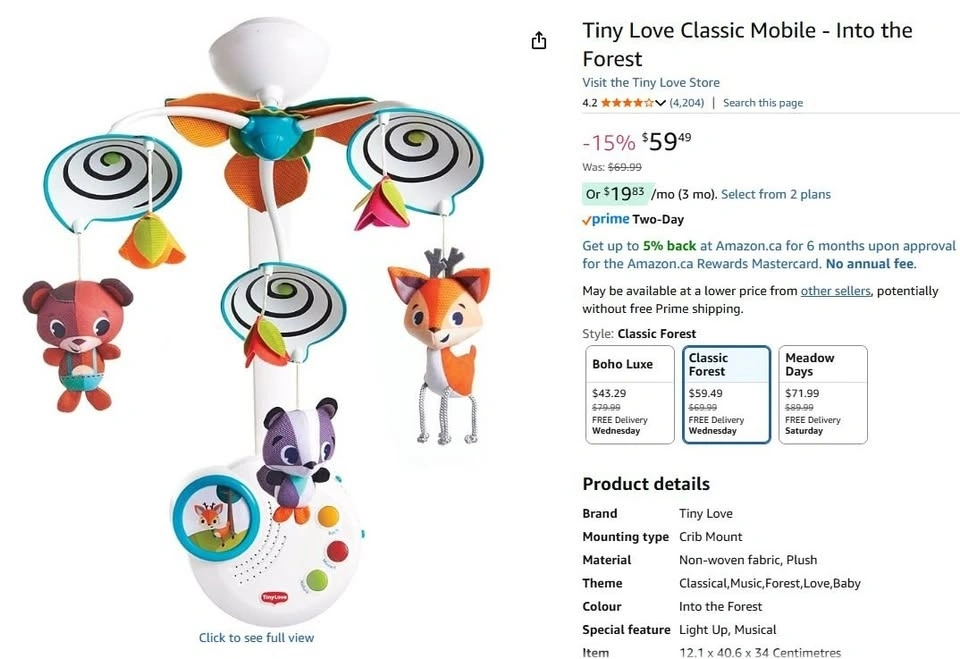
Task: Select the Classic Forest style option
Action: point(727,394)
